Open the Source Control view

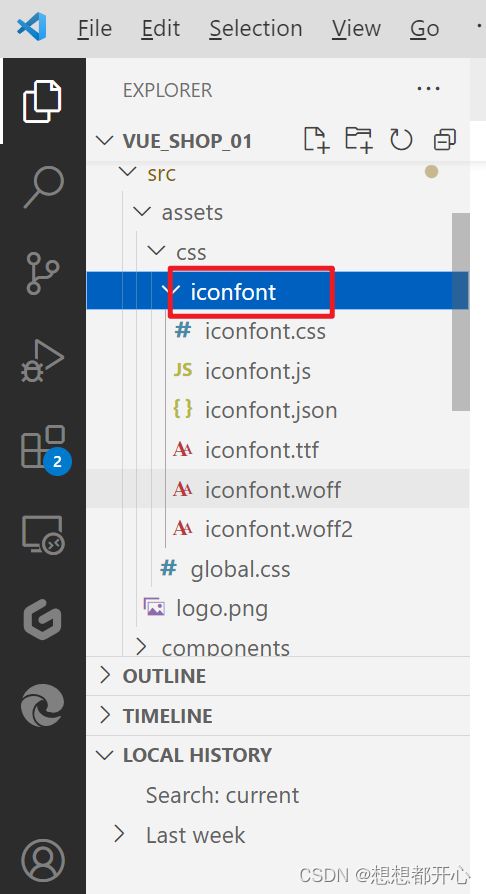[x=43, y=274]
